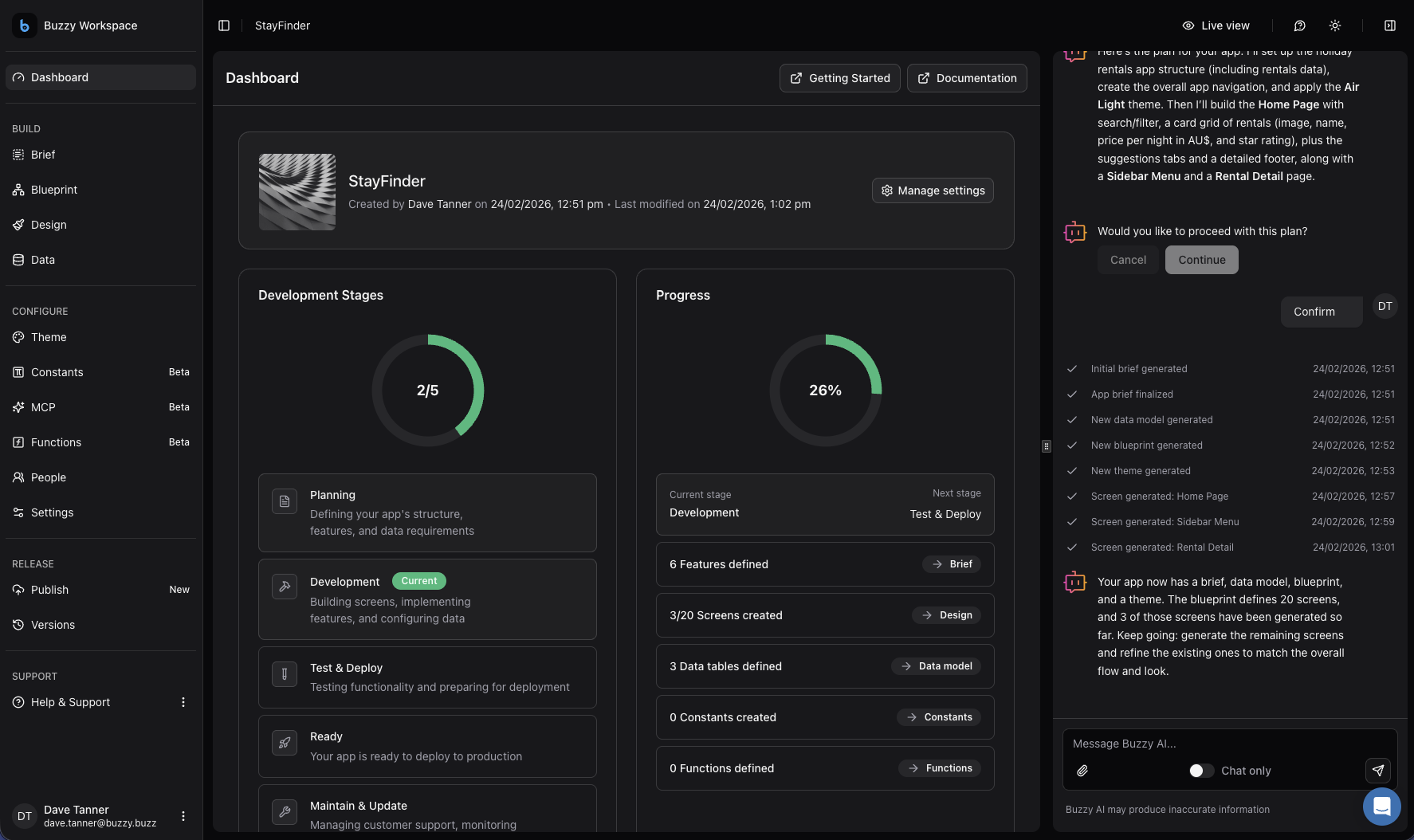Open the Intercom chat bubble launcher
This screenshot has width=1414, height=840.
click(x=1381, y=807)
